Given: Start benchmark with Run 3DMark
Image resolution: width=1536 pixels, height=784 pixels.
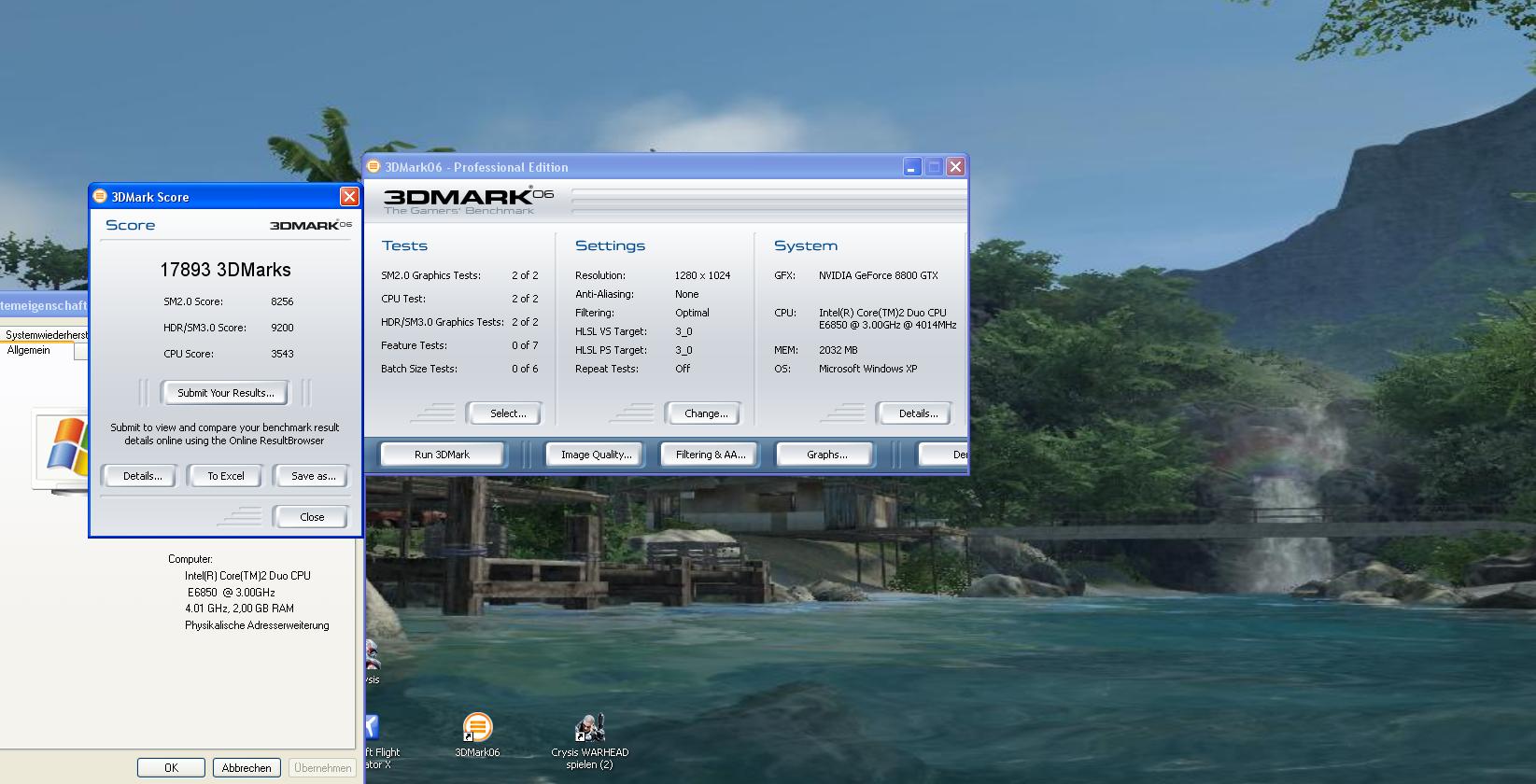Looking at the screenshot, I should click(x=442, y=455).
